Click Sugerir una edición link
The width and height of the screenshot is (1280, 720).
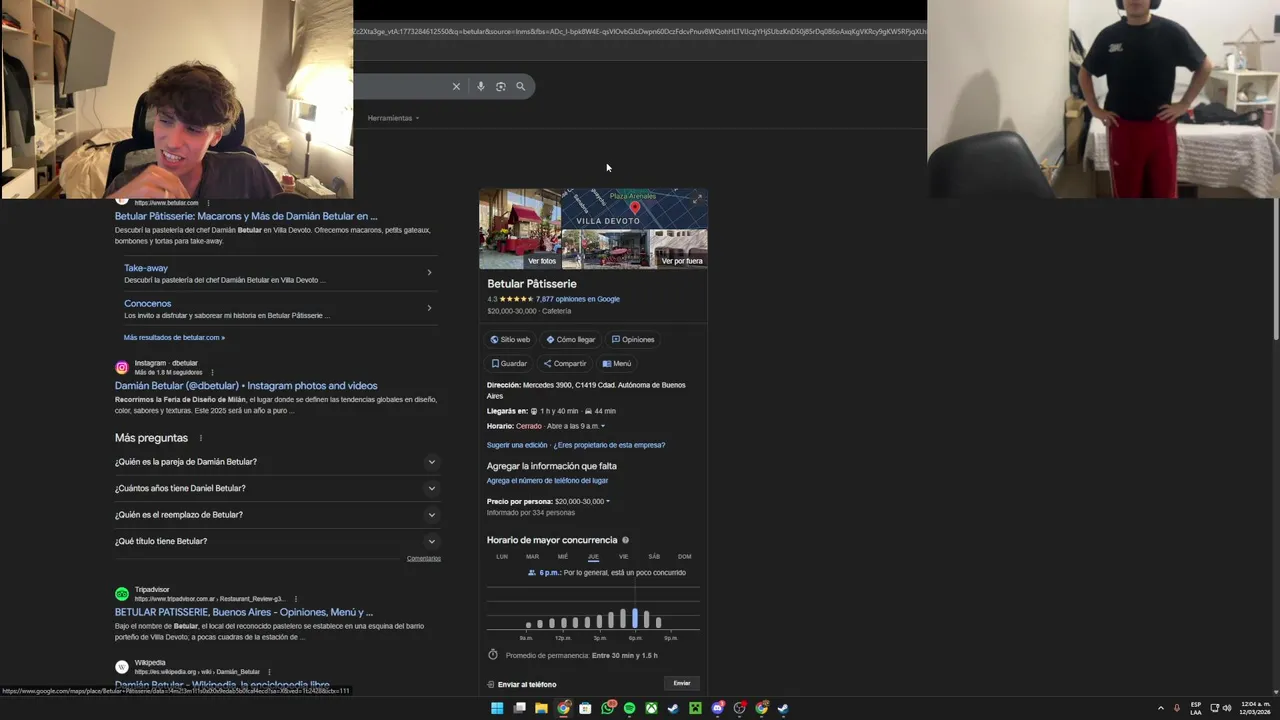517,445
